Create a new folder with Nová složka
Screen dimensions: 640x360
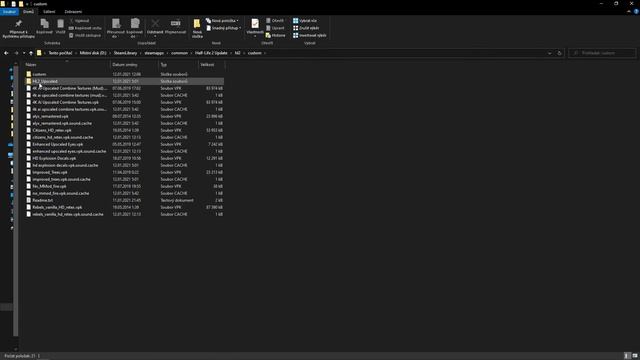pyautogui.click(x=197, y=29)
